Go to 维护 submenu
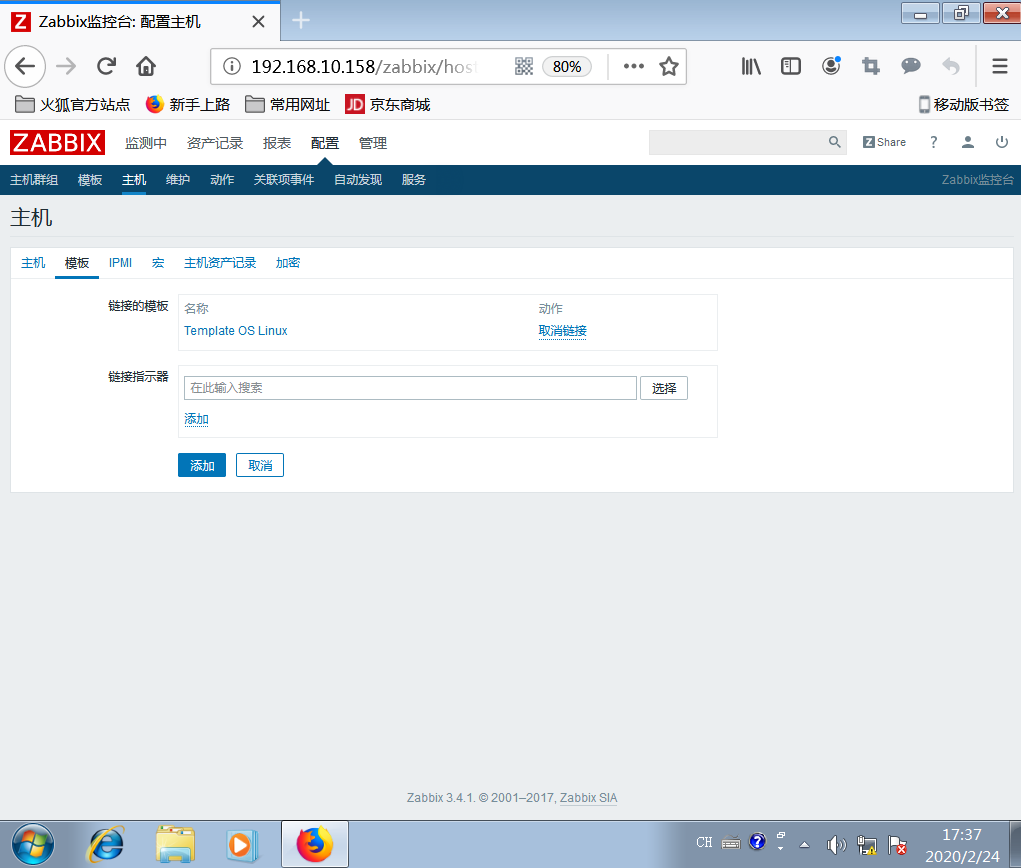1021x868 pixels. [178, 180]
